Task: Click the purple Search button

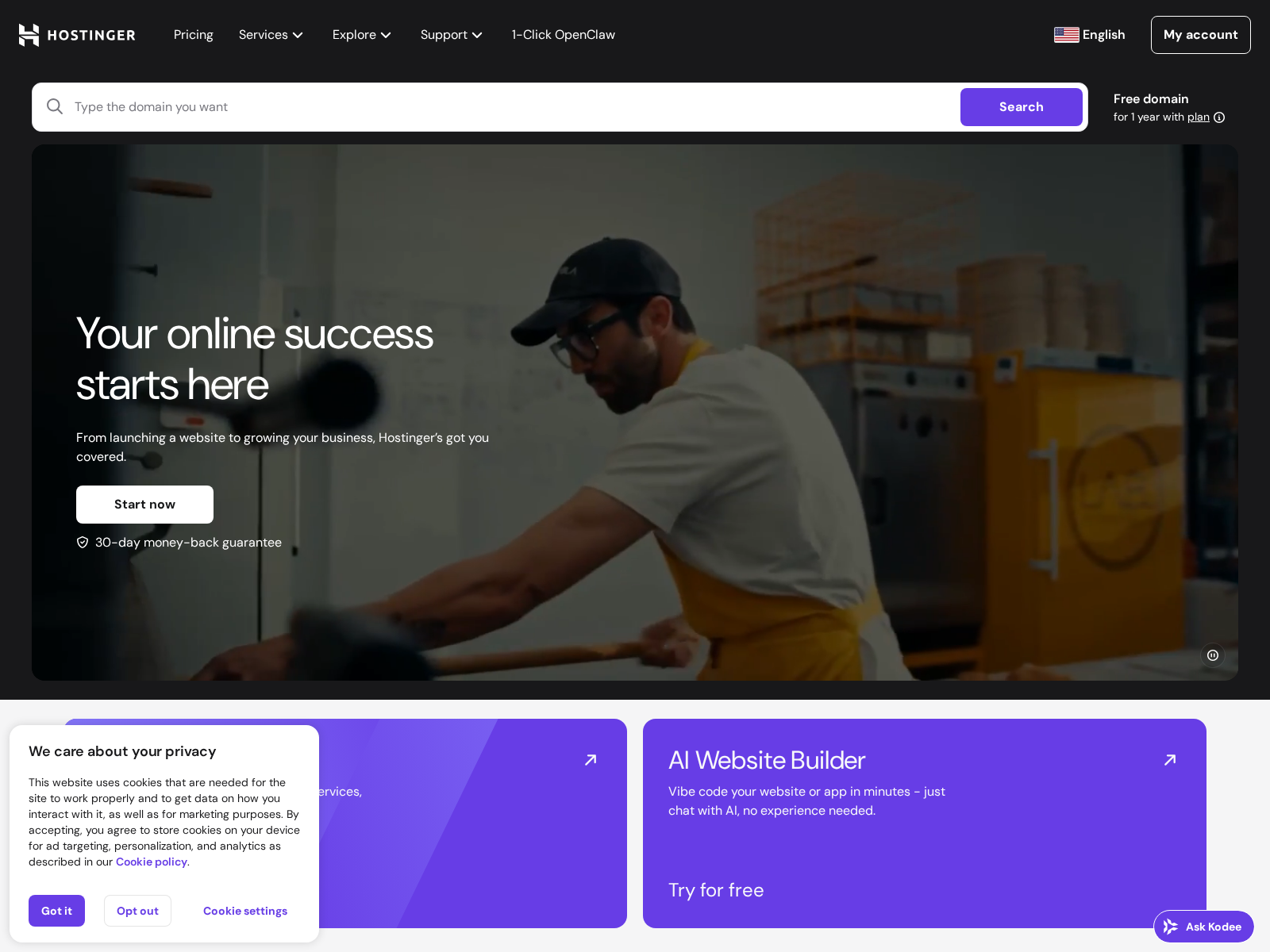Action: tap(1022, 107)
